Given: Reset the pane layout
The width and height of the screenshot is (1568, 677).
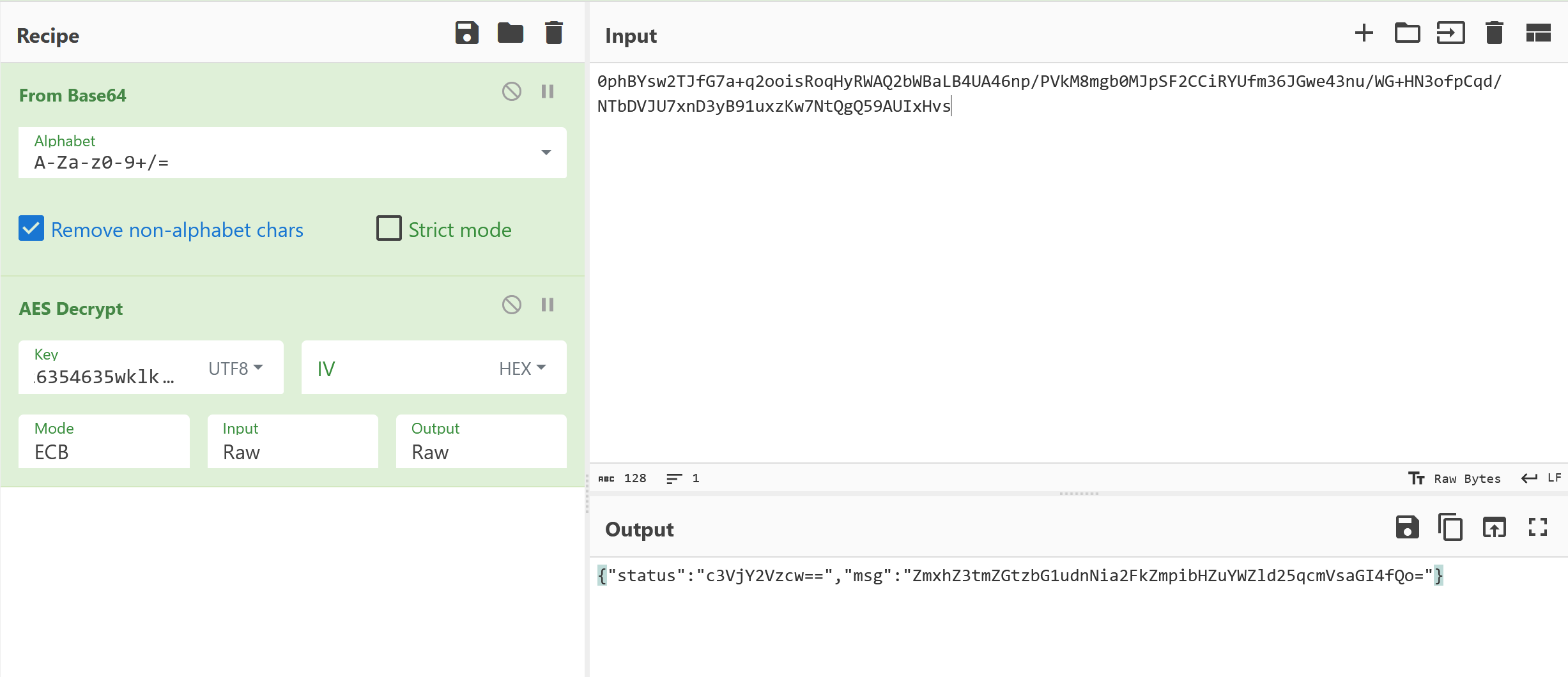Looking at the screenshot, I should (1538, 33).
